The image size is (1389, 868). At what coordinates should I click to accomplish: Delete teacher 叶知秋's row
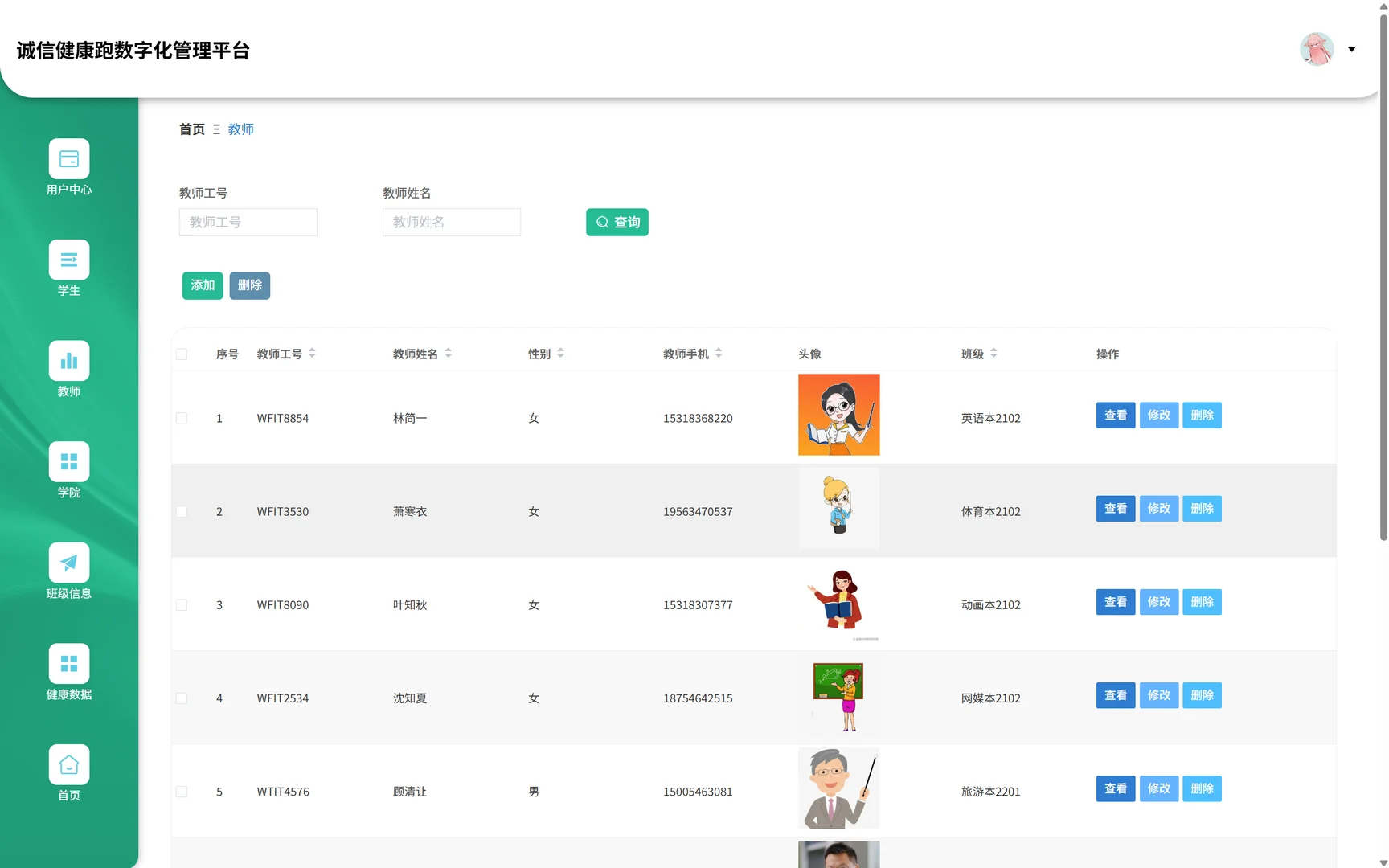1203,602
